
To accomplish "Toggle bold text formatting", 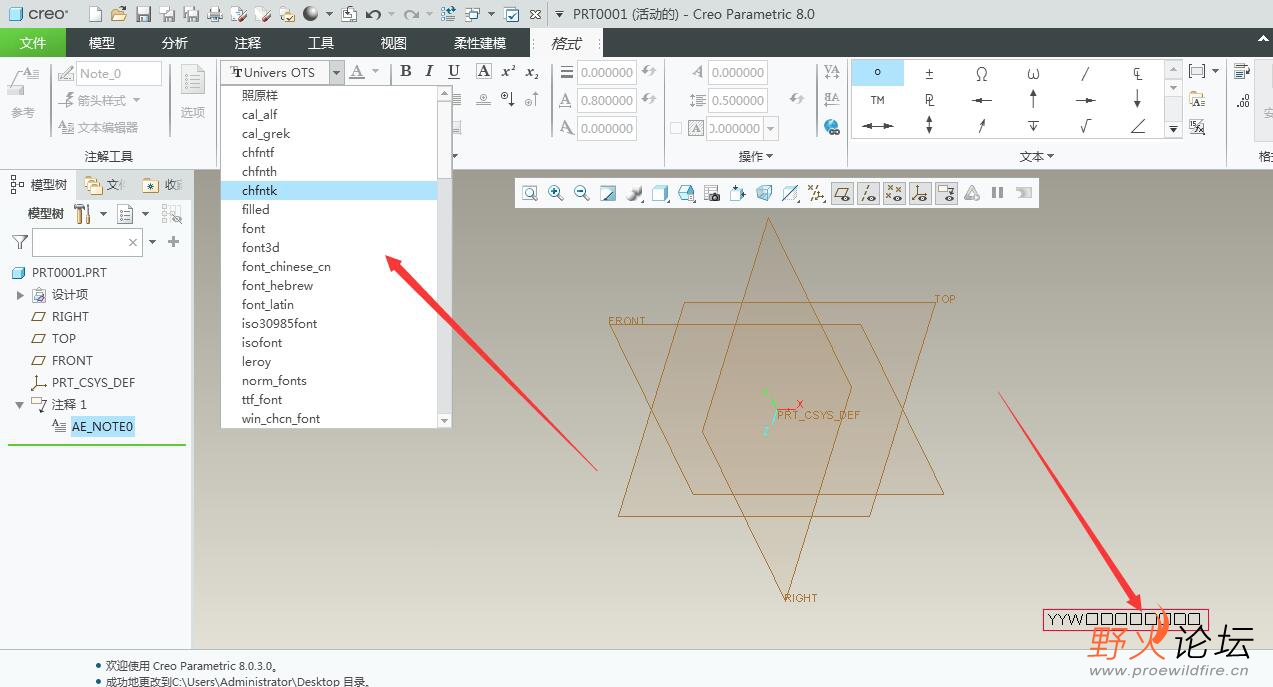I will click(405, 71).
